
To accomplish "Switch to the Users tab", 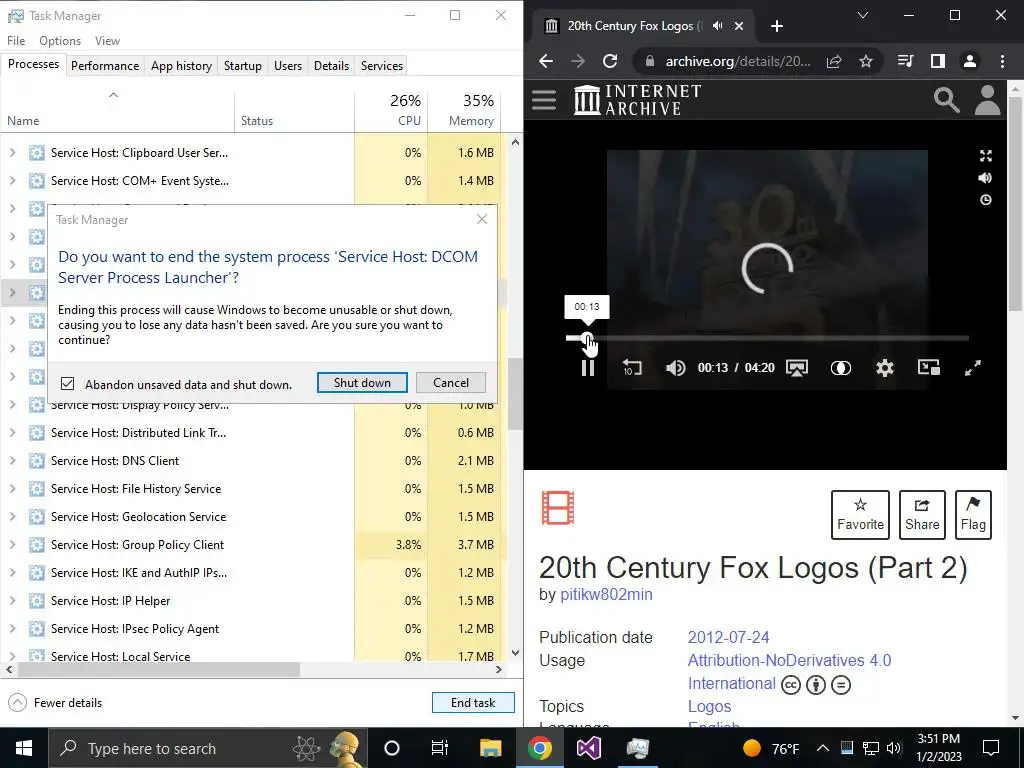I will [288, 65].
